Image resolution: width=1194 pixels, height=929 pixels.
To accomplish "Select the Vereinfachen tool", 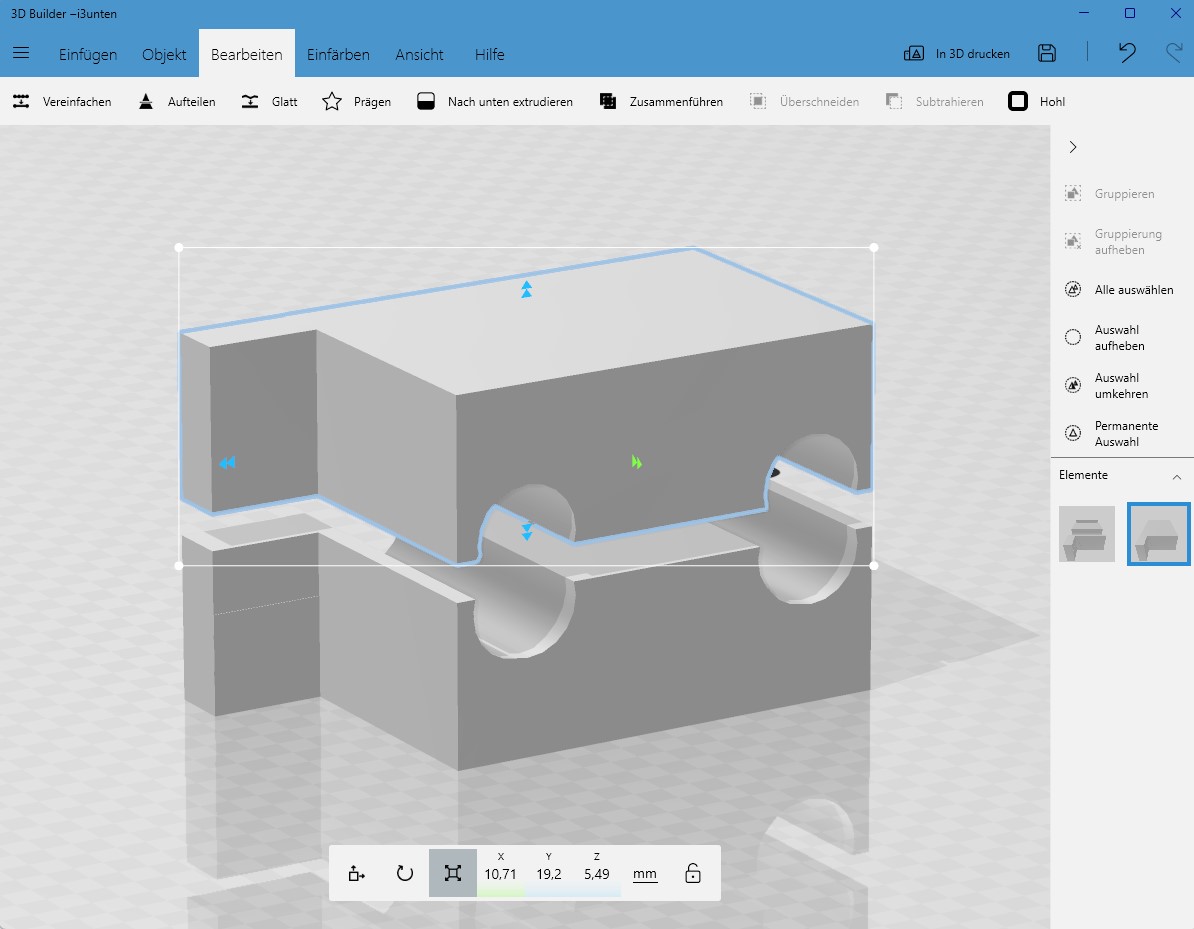I will pos(62,101).
